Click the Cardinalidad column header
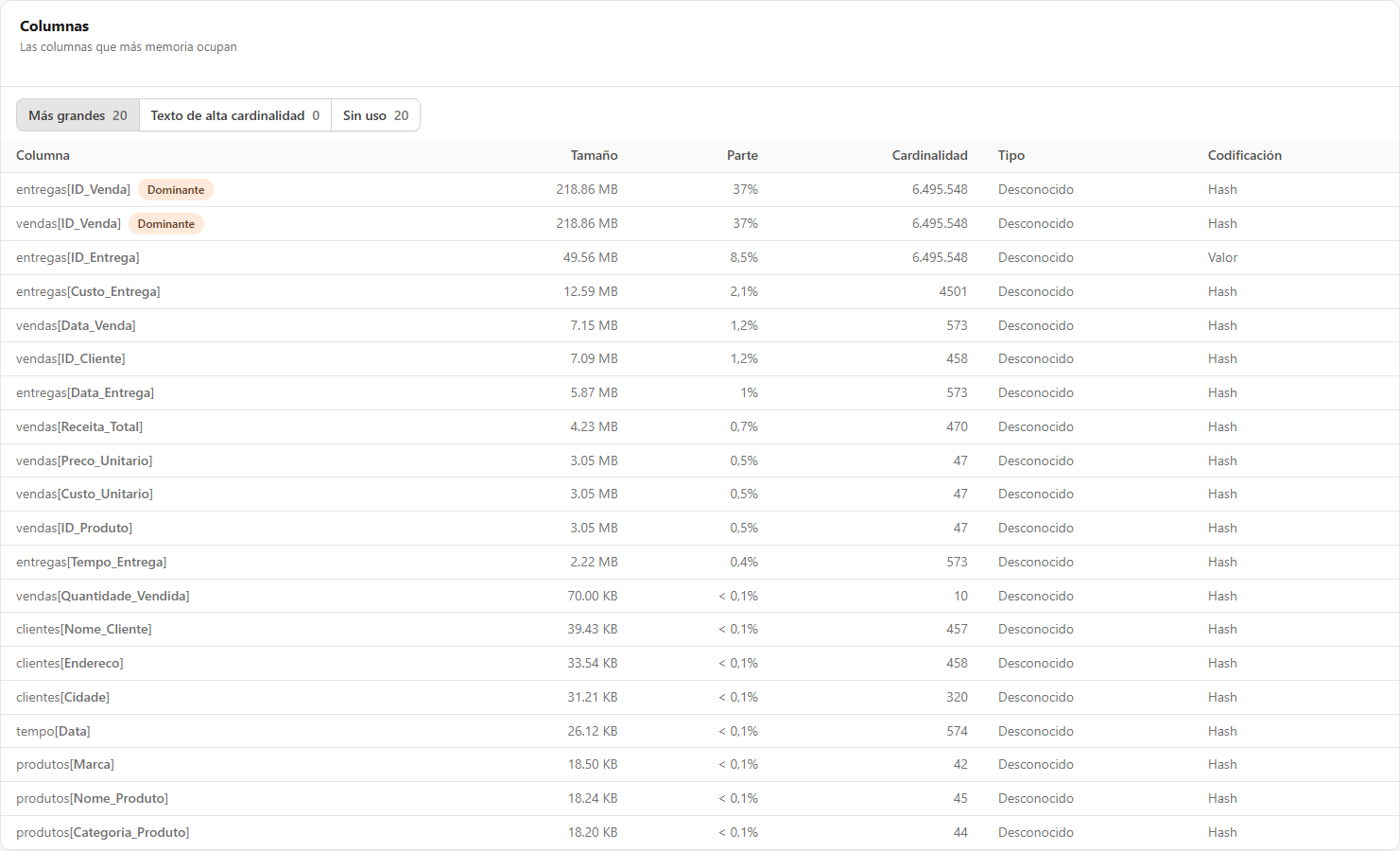This screenshot has height=851, width=1400. click(929, 155)
